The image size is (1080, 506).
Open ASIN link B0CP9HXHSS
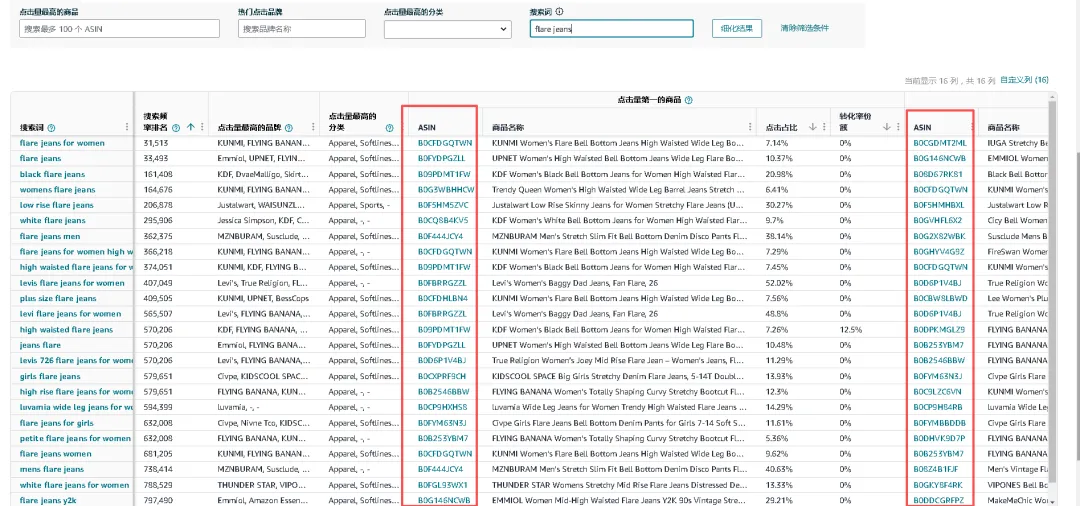pos(442,407)
